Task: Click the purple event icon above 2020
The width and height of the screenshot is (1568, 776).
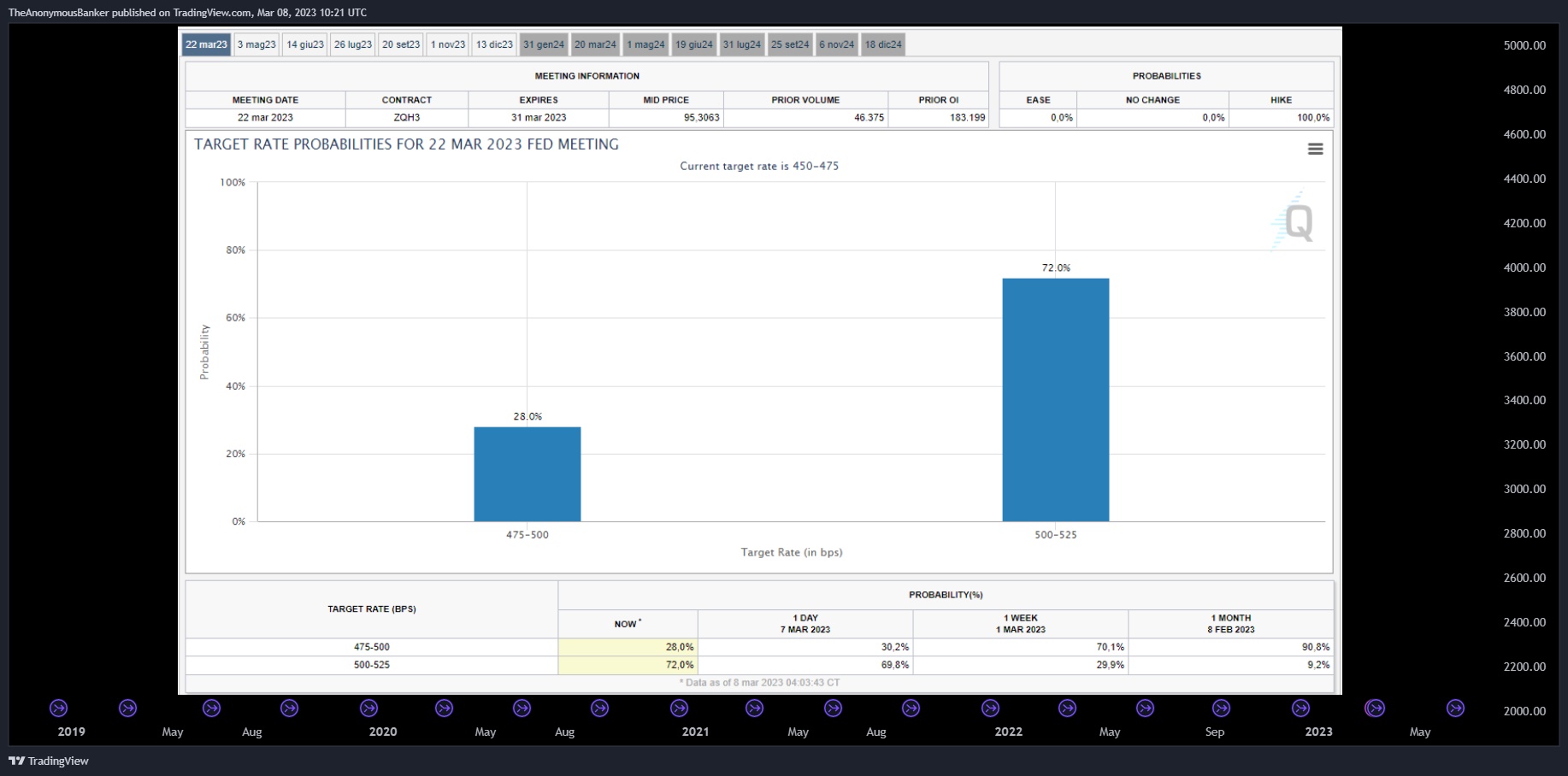Action: coord(368,708)
